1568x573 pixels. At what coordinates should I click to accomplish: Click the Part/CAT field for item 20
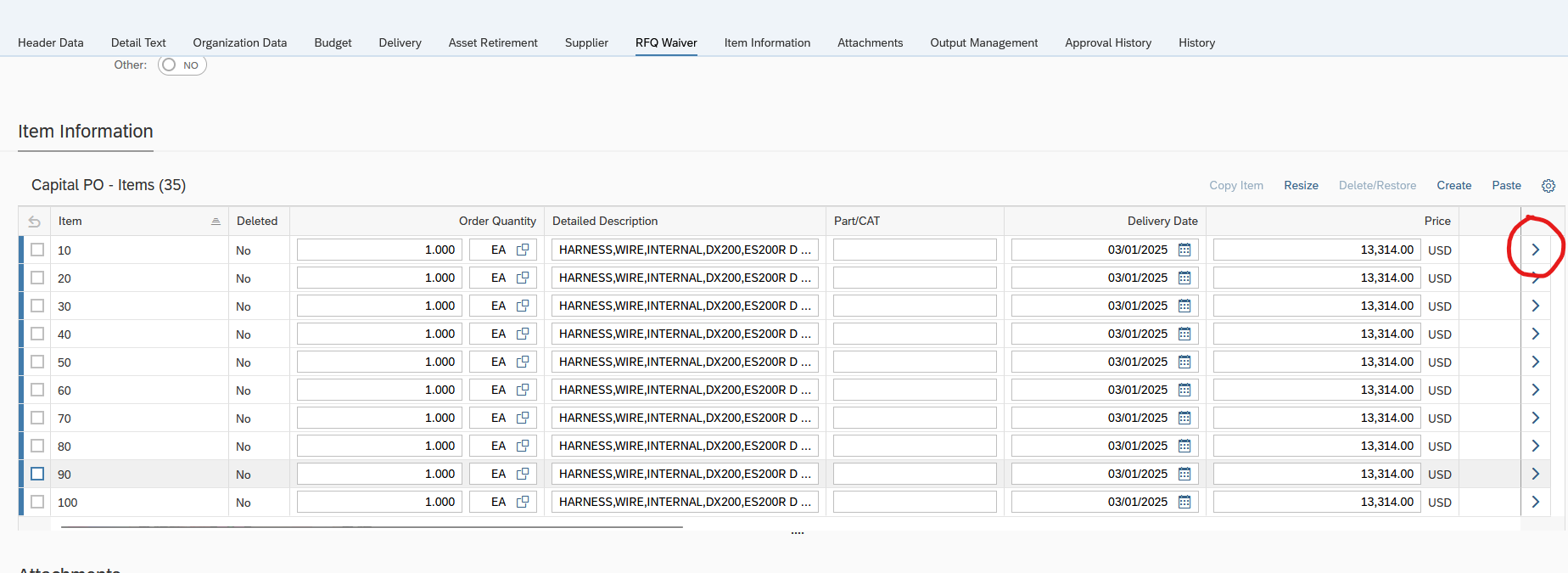pos(914,278)
